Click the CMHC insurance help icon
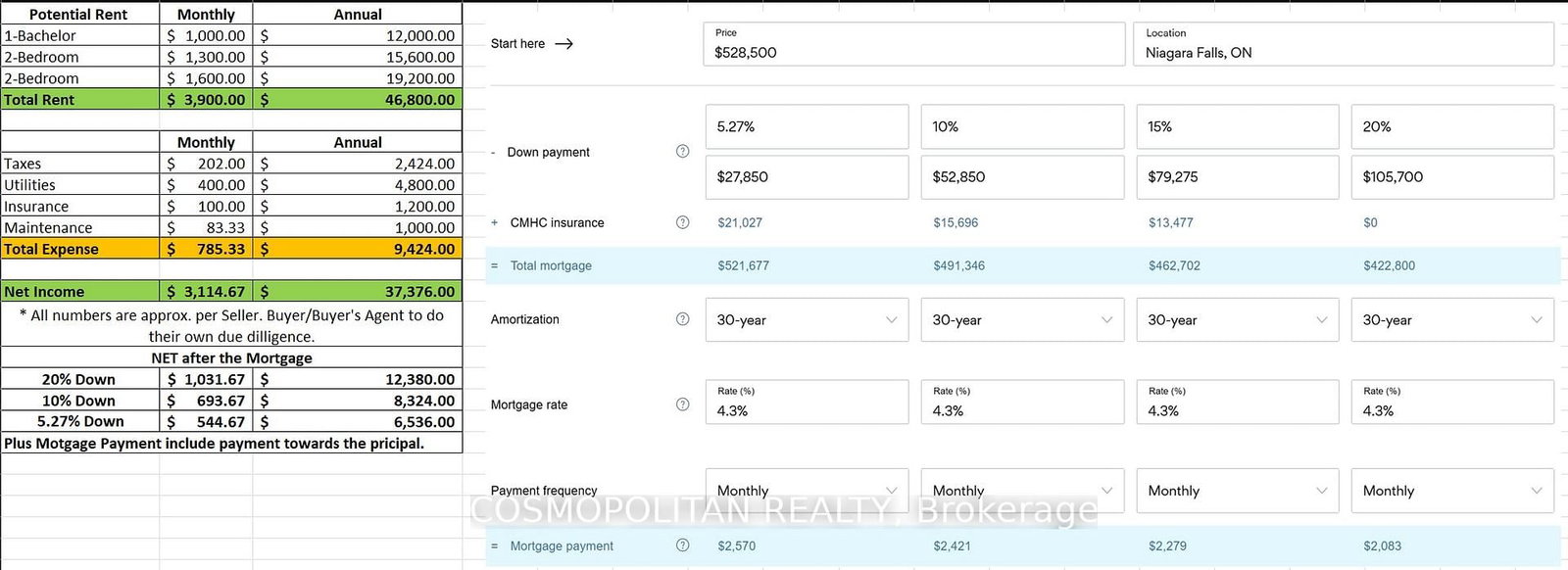 (682, 222)
